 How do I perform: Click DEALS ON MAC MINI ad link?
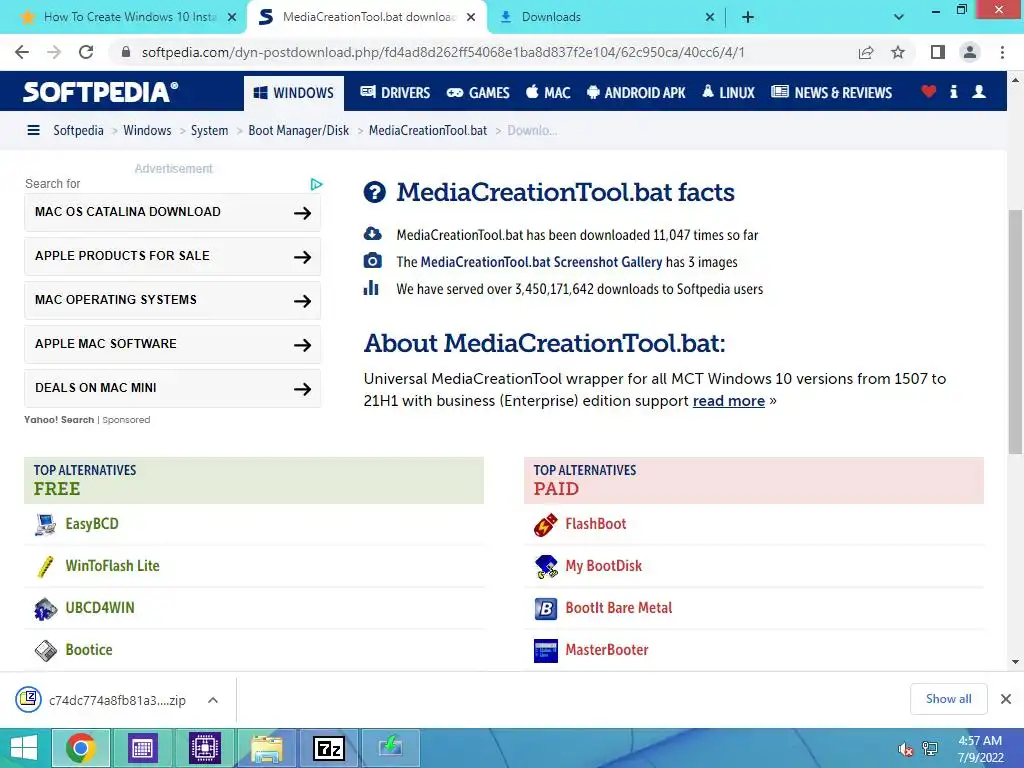pyautogui.click(x=172, y=388)
